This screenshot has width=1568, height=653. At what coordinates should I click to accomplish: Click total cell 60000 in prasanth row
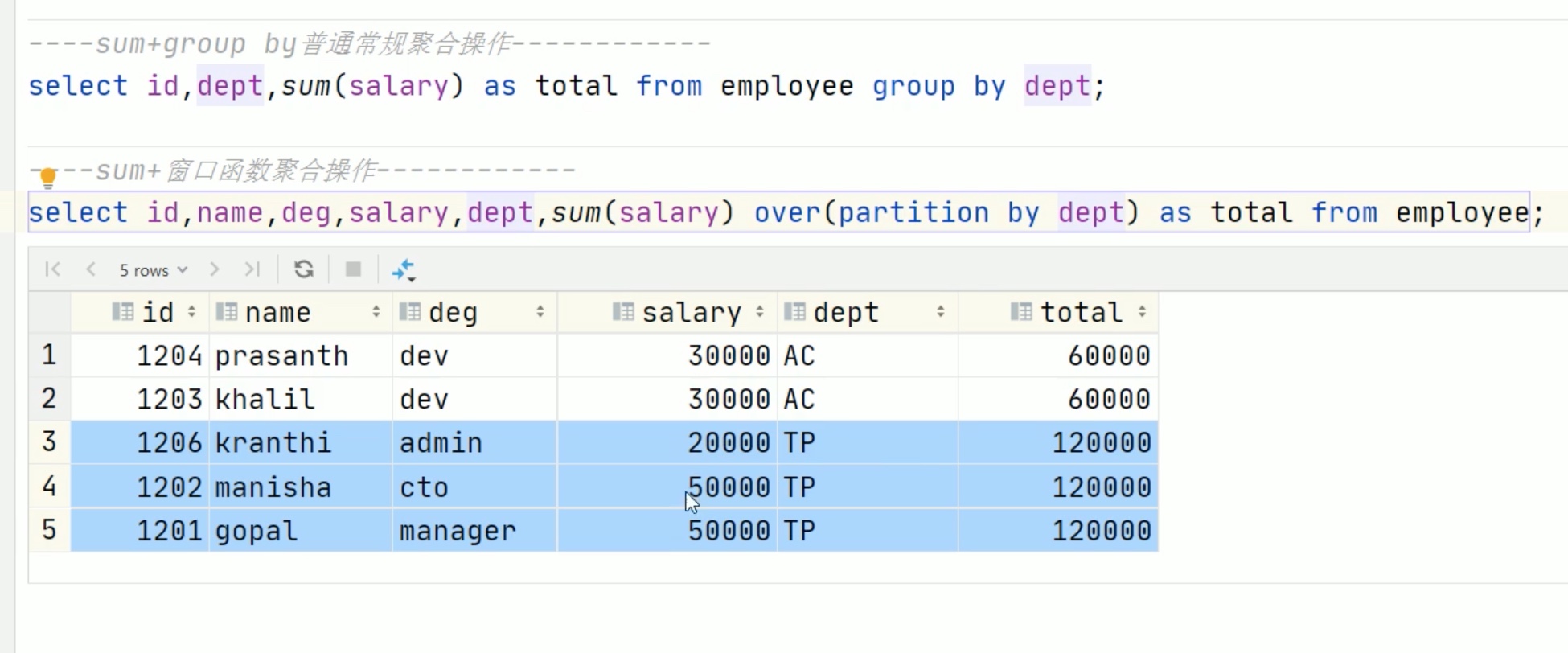(x=1058, y=355)
